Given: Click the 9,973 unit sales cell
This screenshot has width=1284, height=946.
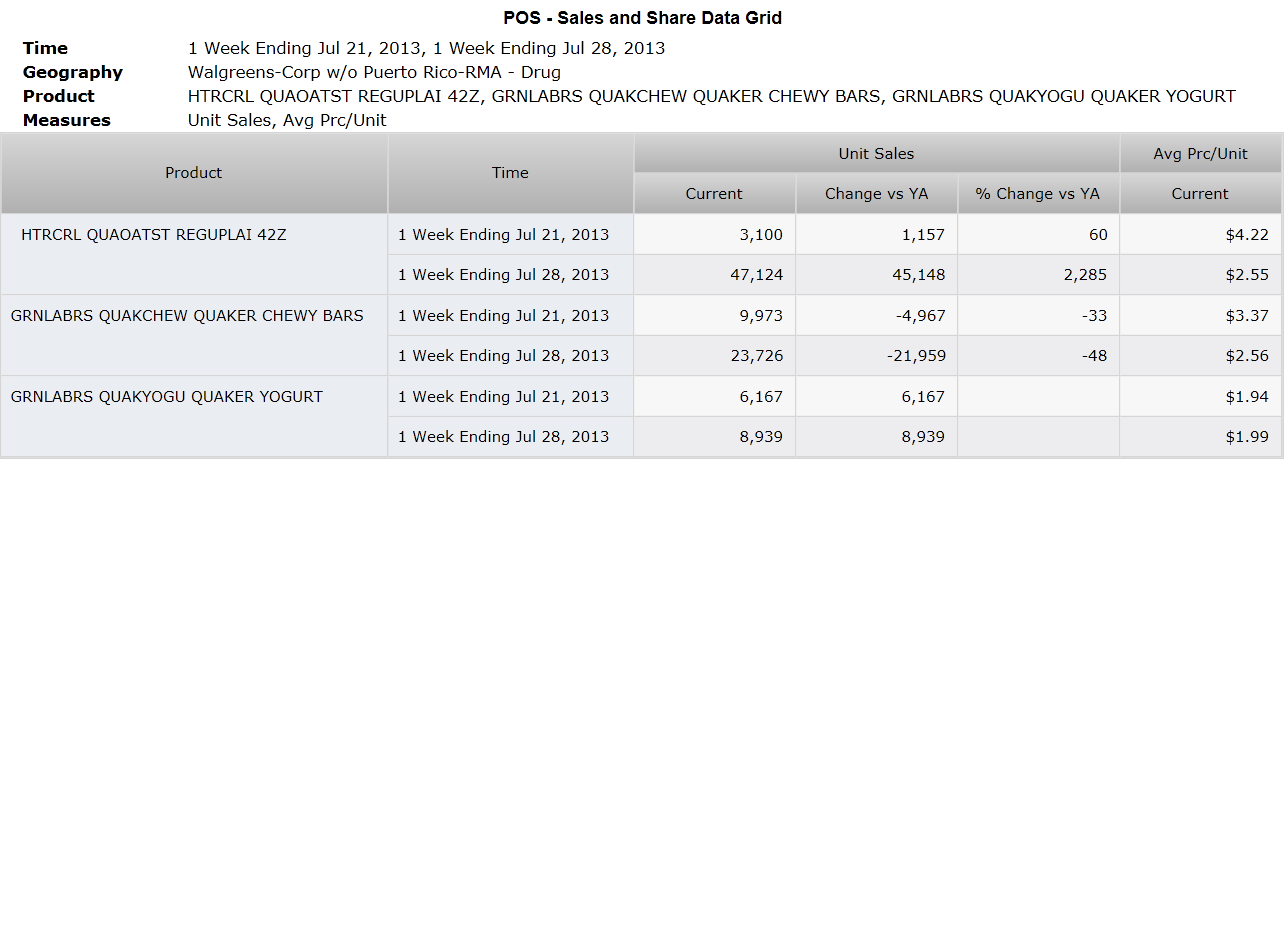Looking at the screenshot, I should [714, 315].
